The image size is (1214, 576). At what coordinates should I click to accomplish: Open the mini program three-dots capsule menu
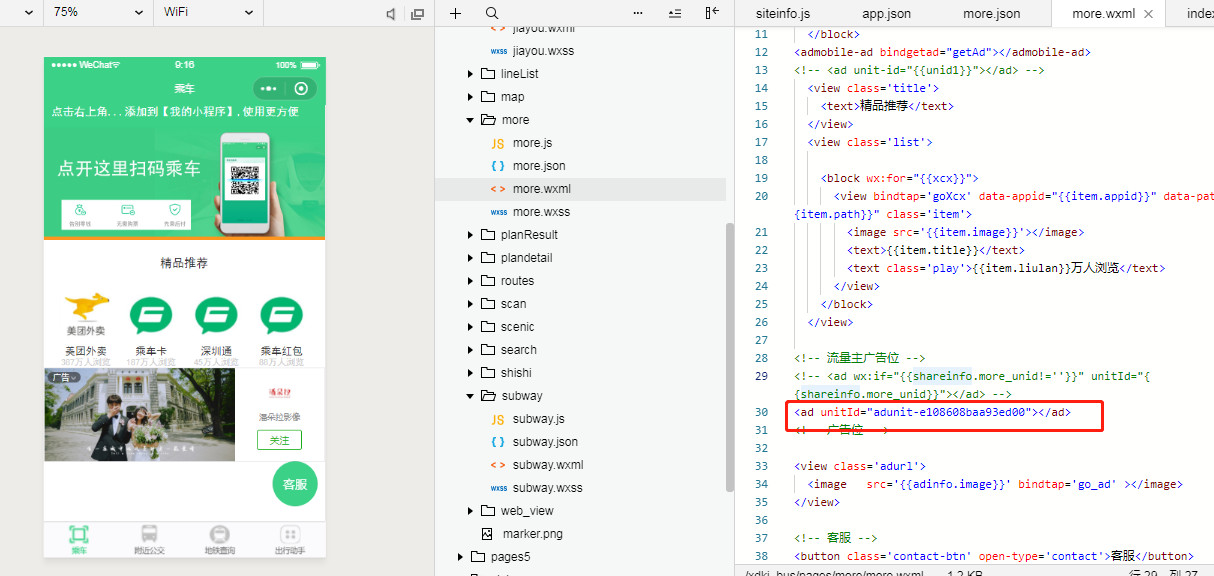267,88
